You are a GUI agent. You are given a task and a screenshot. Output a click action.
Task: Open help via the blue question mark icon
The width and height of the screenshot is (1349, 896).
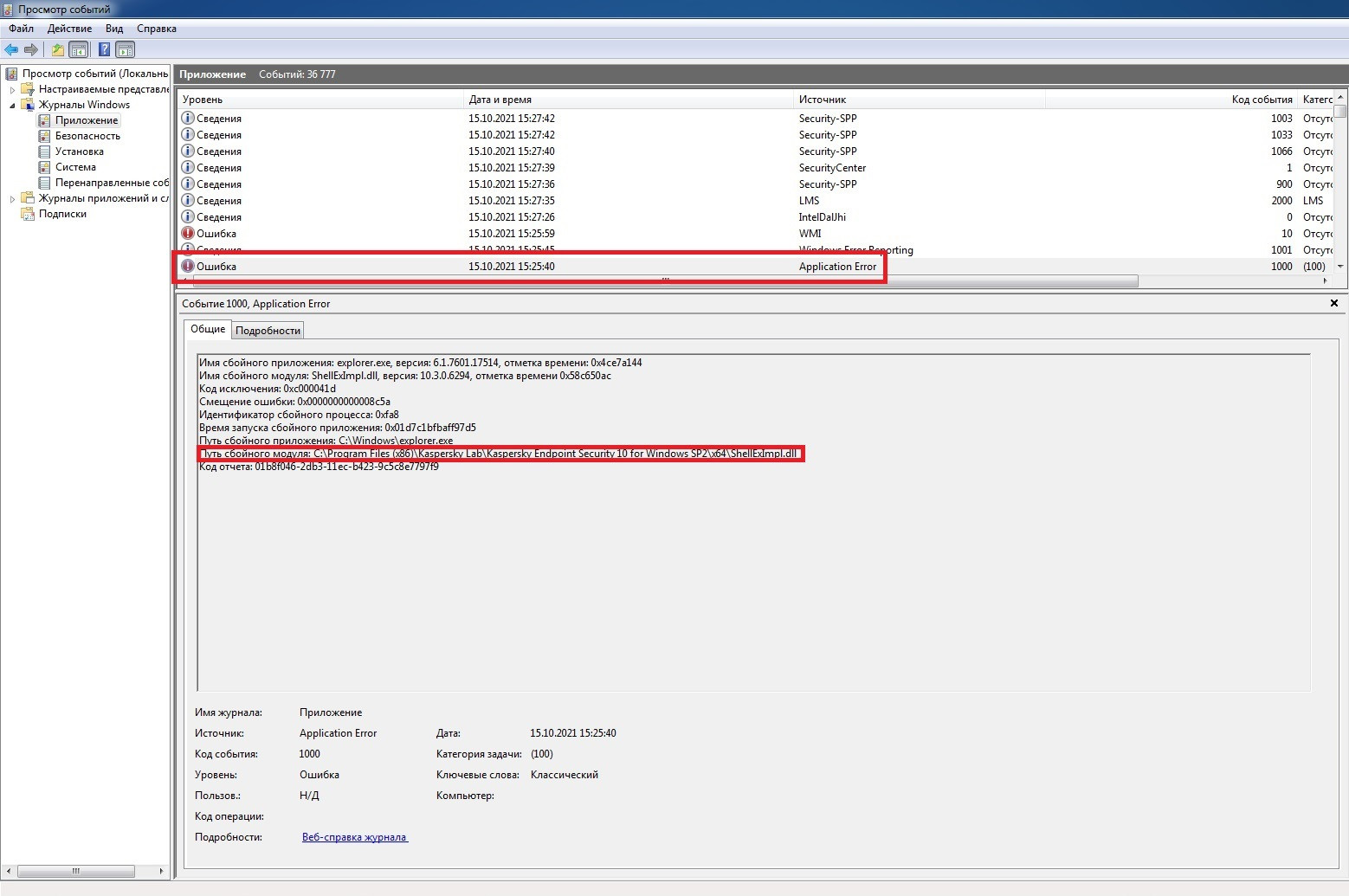[x=104, y=49]
